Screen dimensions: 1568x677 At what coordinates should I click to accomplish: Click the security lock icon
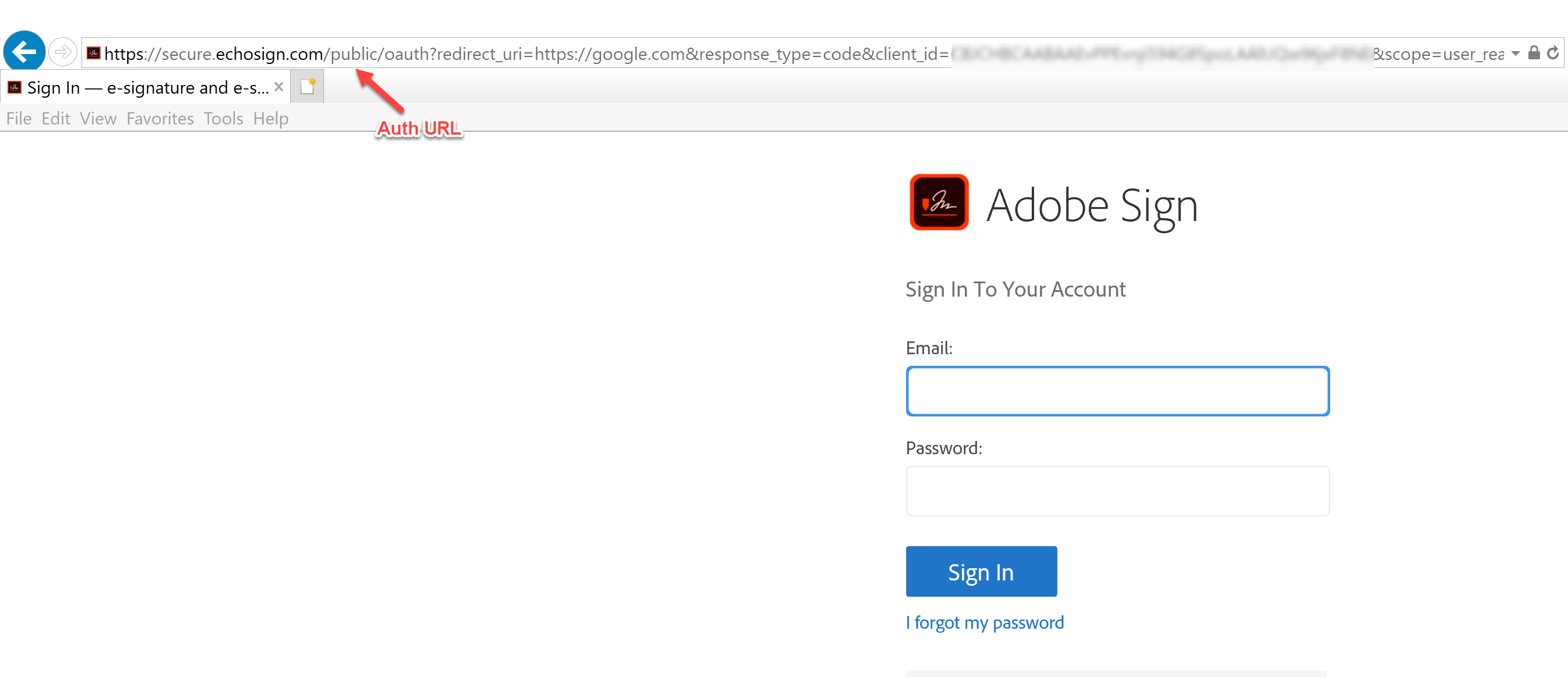coord(1534,54)
